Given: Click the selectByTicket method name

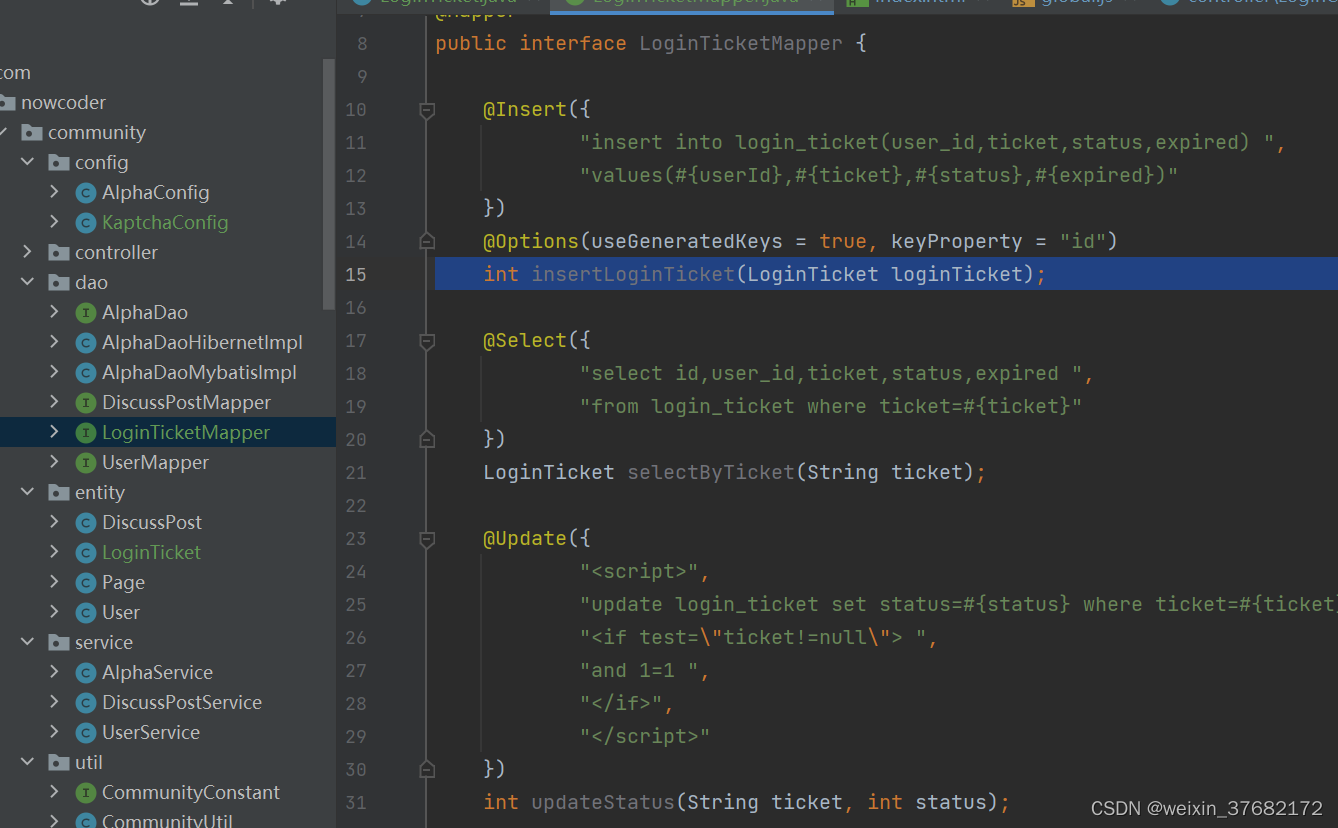Looking at the screenshot, I should tap(711, 472).
